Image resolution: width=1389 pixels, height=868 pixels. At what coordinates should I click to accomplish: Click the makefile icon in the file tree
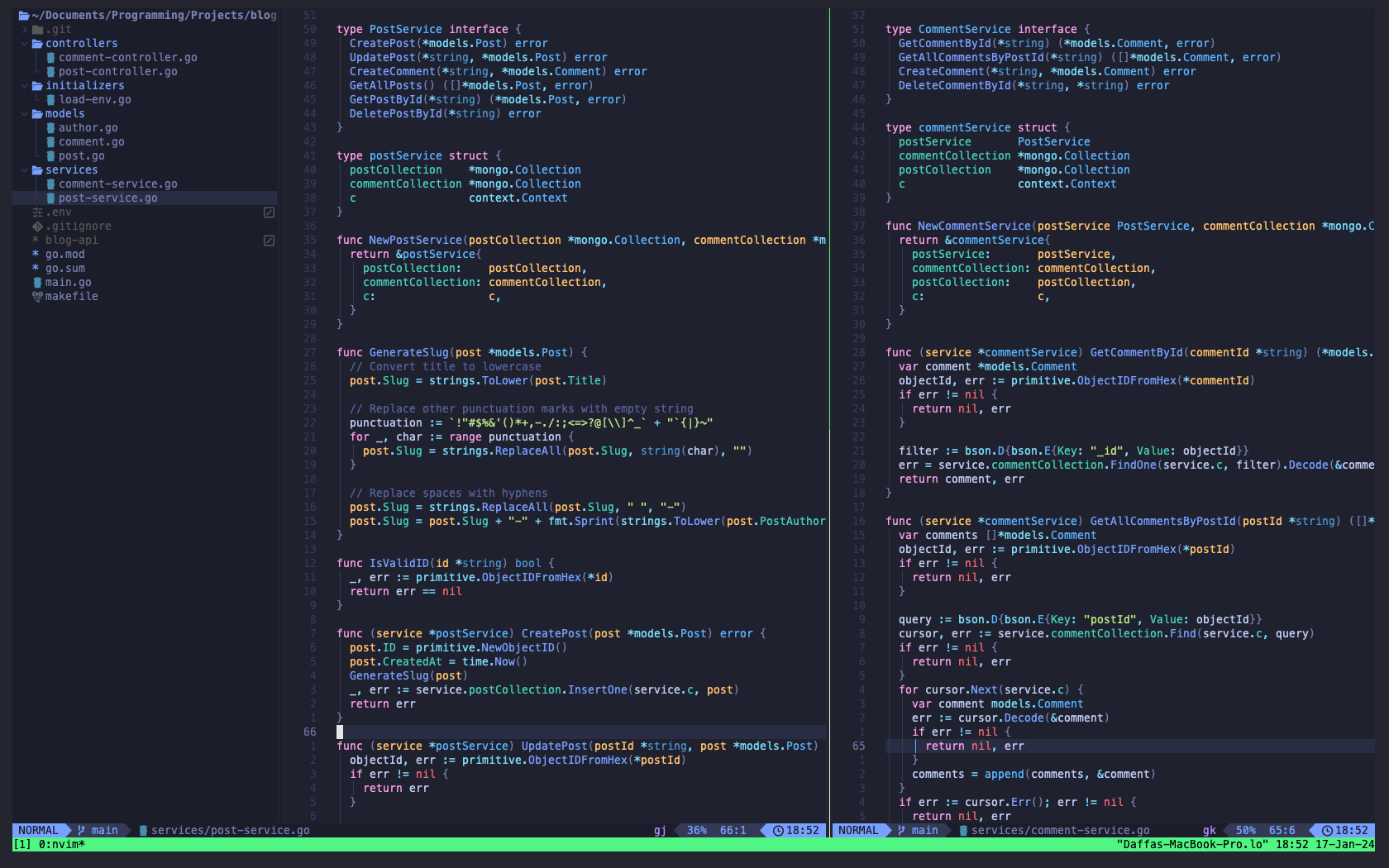(x=38, y=296)
